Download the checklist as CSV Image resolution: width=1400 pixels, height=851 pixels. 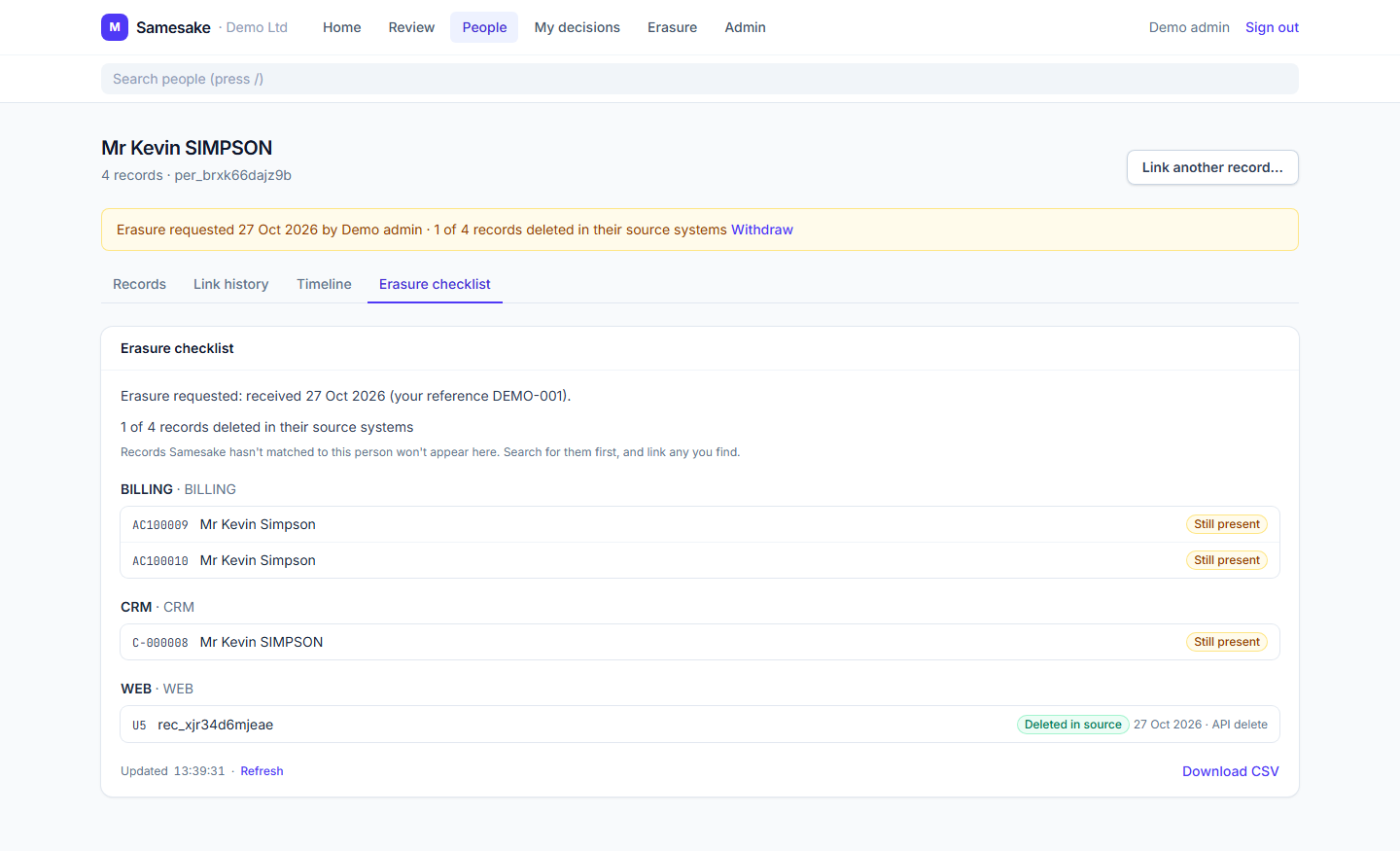pos(1231,771)
